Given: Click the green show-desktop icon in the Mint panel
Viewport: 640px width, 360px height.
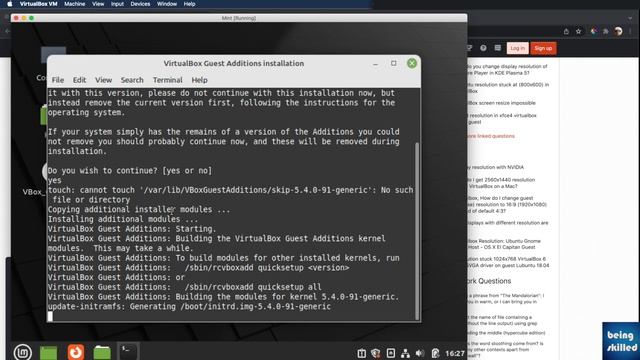Looking at the screenshot, I should tap(49, 353).
